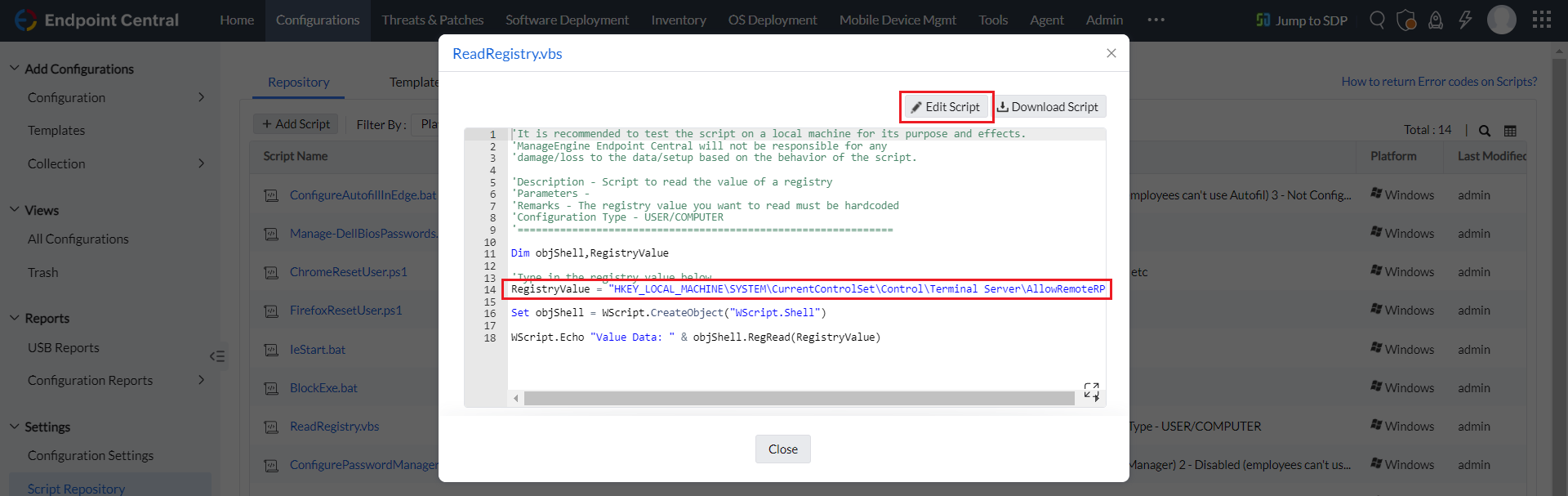Viewport: 1568px width, 496px height.
Task: Click the table search magnifier icon
Action: tap(1485, 131)
